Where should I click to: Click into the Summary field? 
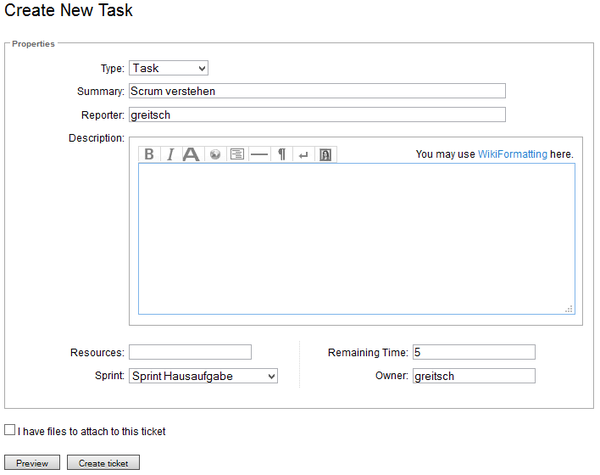pyautogui.click(x=317, y=91)
